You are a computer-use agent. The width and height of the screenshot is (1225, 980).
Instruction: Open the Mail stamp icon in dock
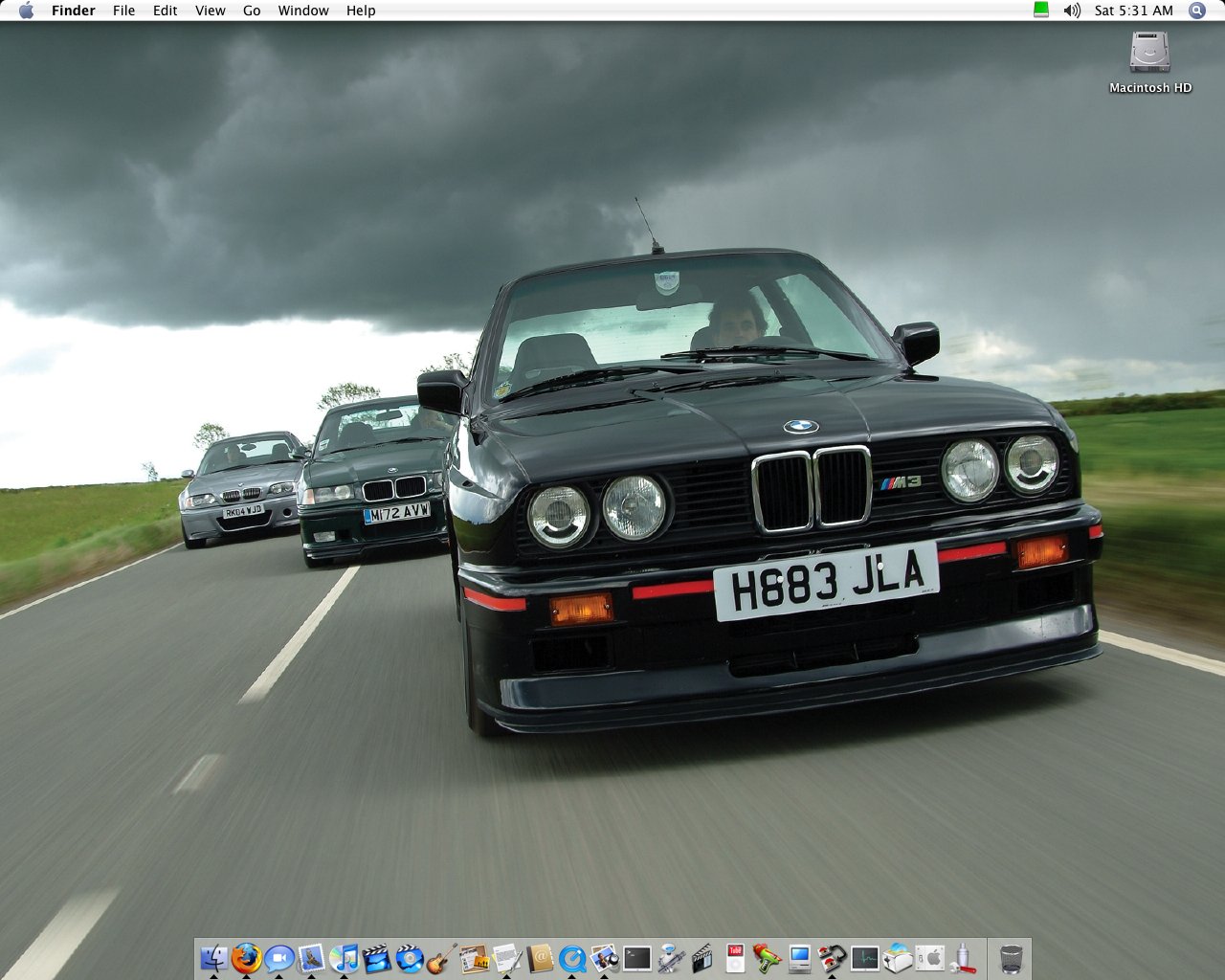(311, 958)
